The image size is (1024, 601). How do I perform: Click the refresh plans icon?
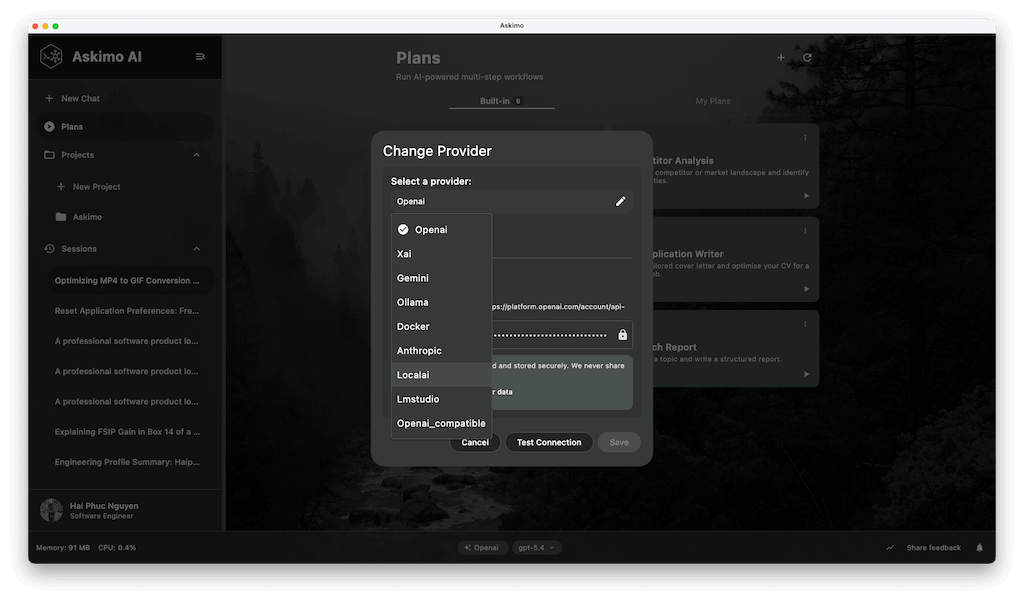(807, 57)
